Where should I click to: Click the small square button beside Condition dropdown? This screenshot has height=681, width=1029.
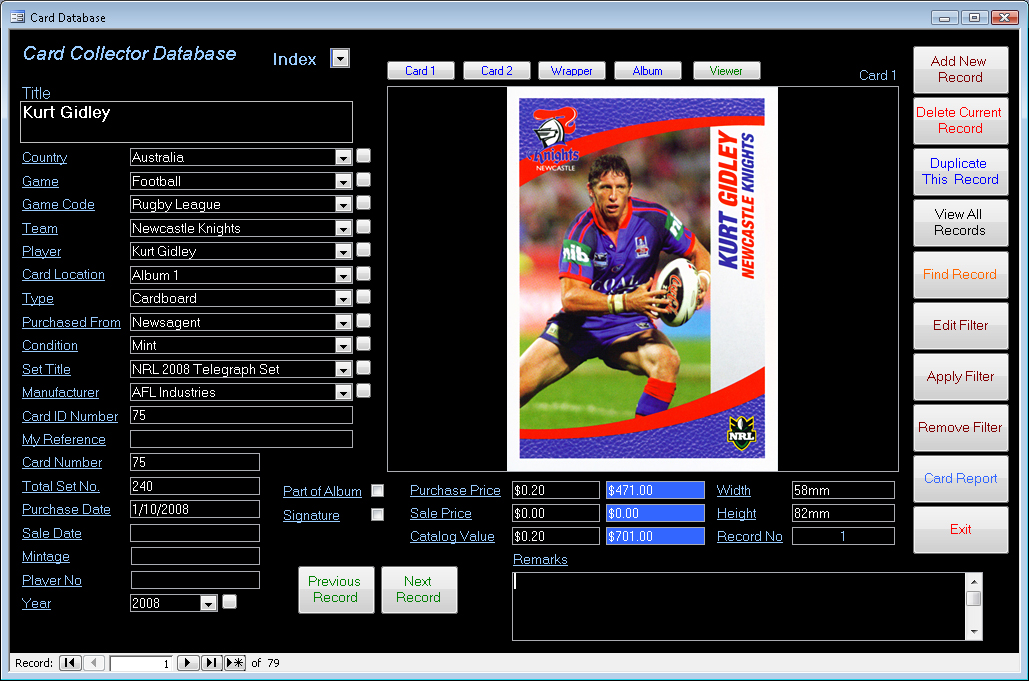pos(363,345)
